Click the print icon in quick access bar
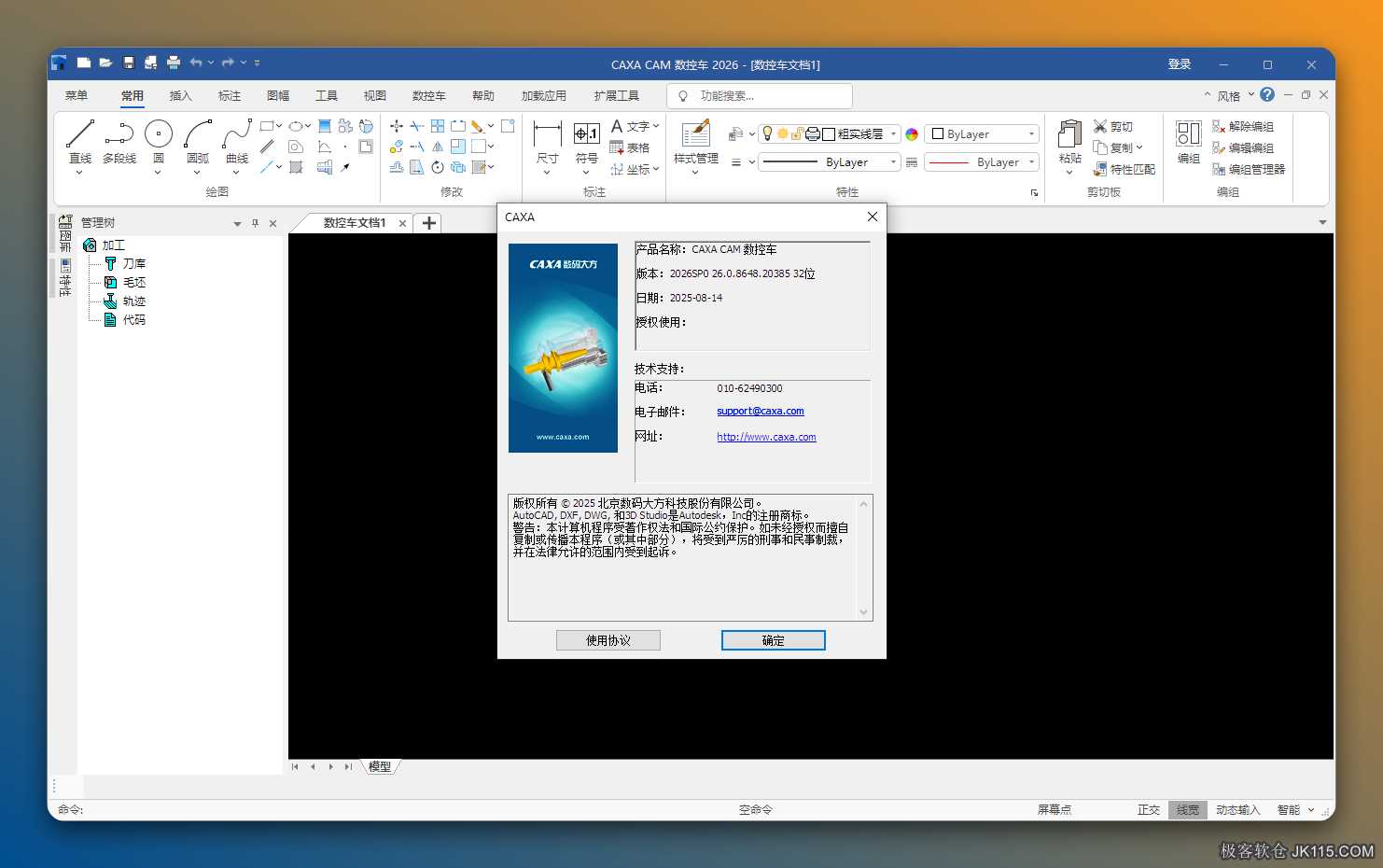This screenshot has width=1383, height=868. point(174,63)
